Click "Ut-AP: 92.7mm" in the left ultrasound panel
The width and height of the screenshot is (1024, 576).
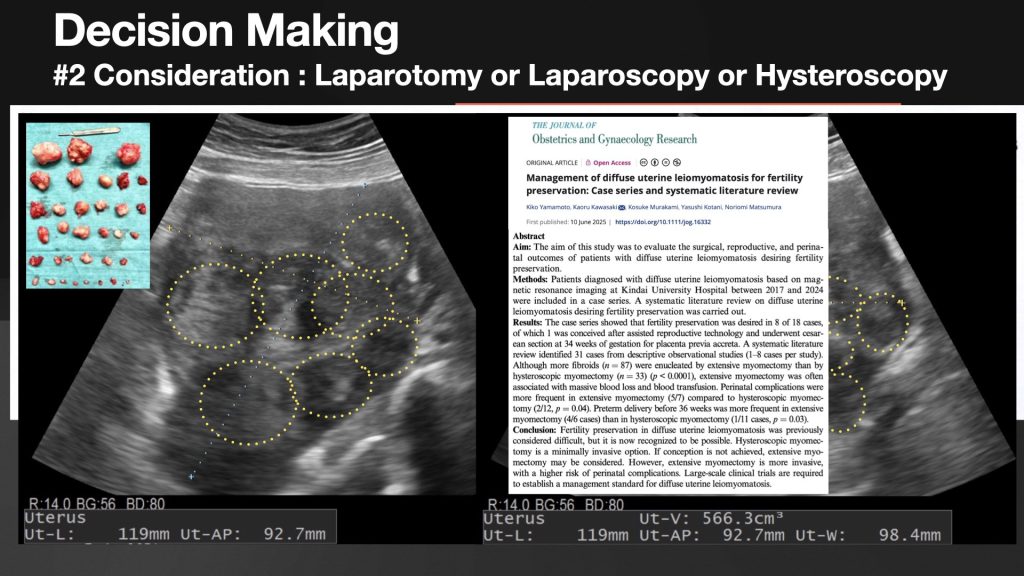pos(253,534)
